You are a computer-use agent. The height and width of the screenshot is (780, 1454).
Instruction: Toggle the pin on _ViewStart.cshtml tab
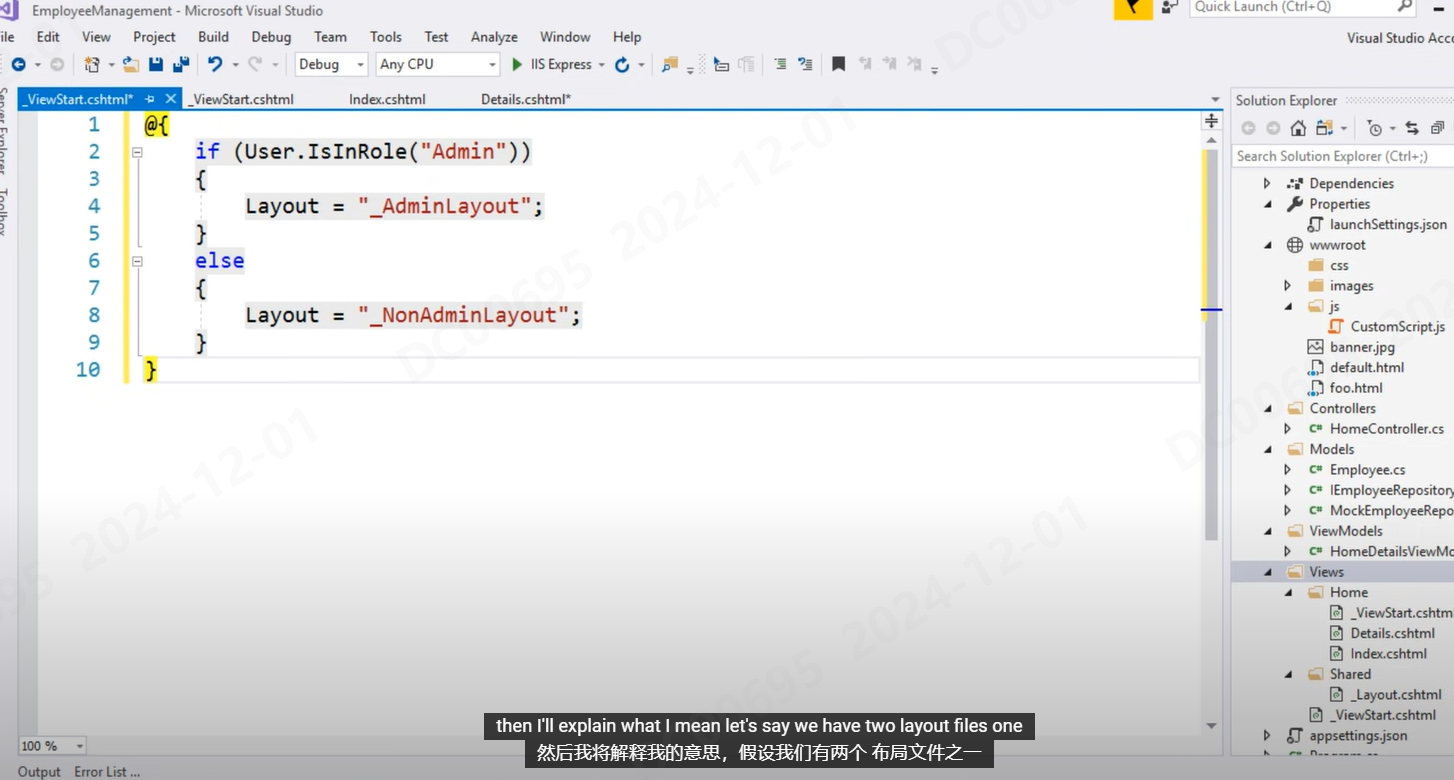coord(150,99)
